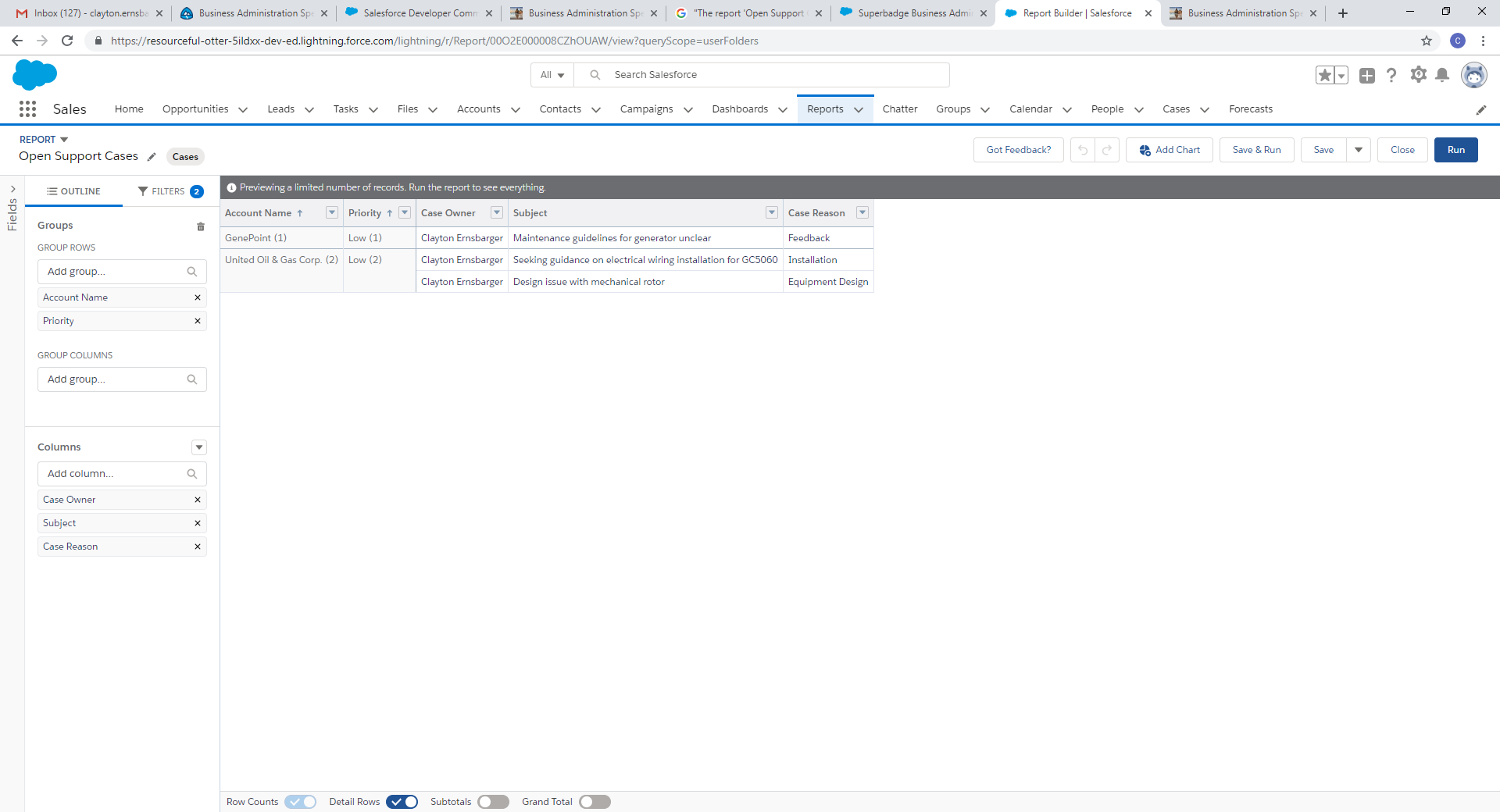The width and height of the screenshot is (1500, 812).
Task: Open the Account Name column menu
Action: point(332,212)
